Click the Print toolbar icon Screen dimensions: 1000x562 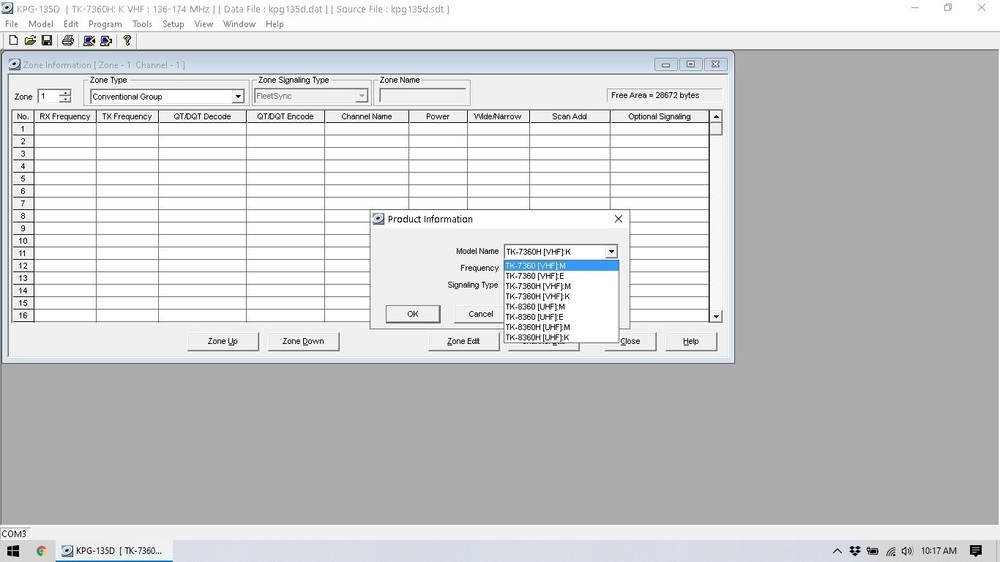coord(68,41)
